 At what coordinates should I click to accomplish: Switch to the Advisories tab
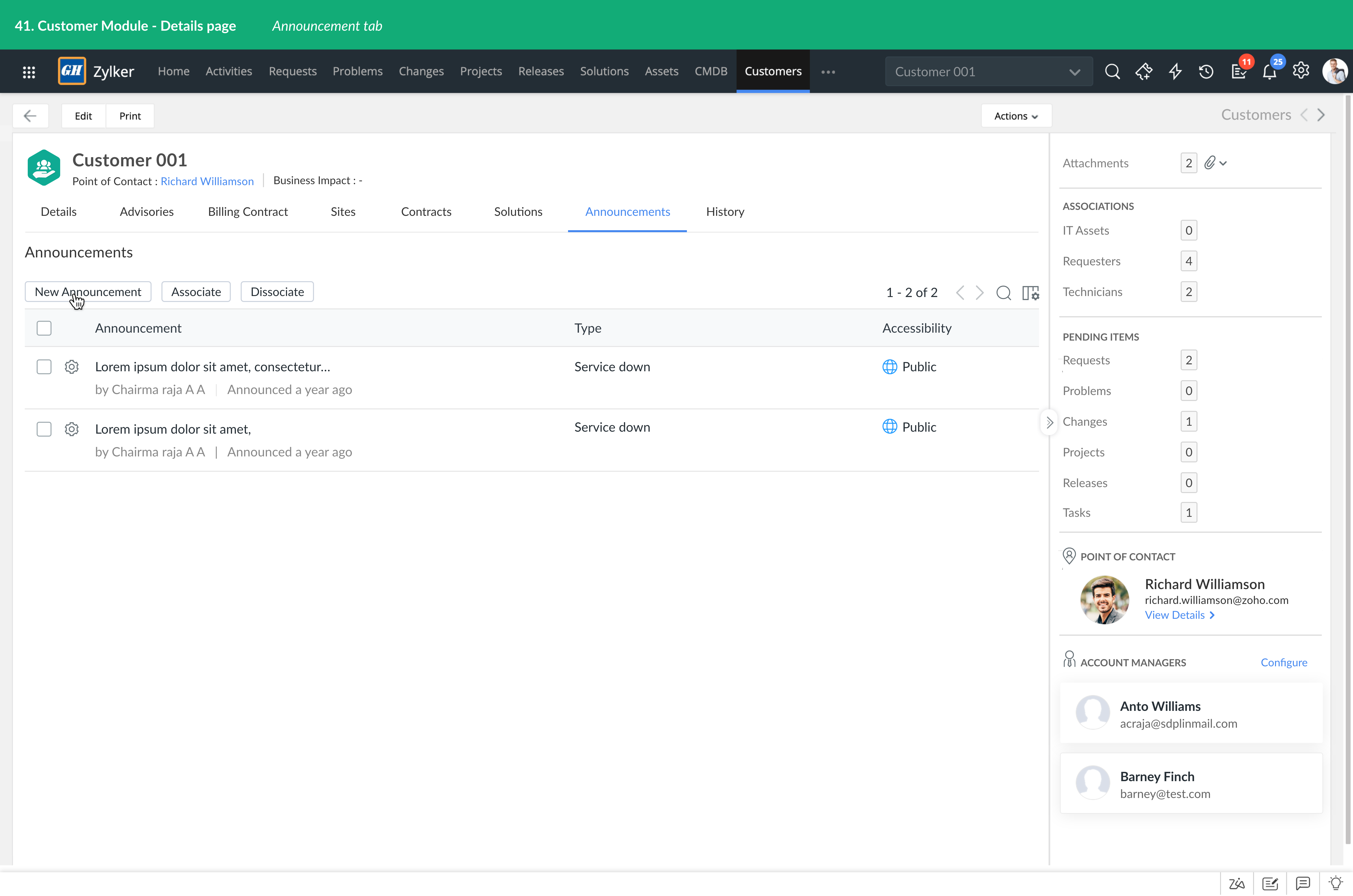point(147,212)
